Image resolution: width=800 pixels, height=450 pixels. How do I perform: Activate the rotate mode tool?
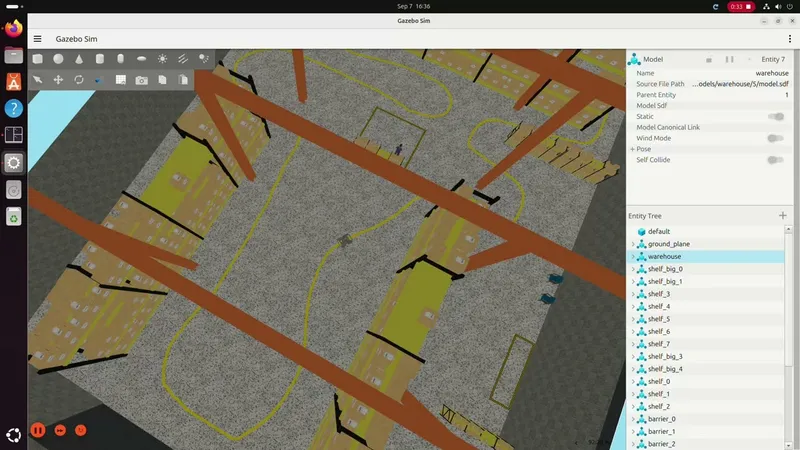click(x=79, y=80)
